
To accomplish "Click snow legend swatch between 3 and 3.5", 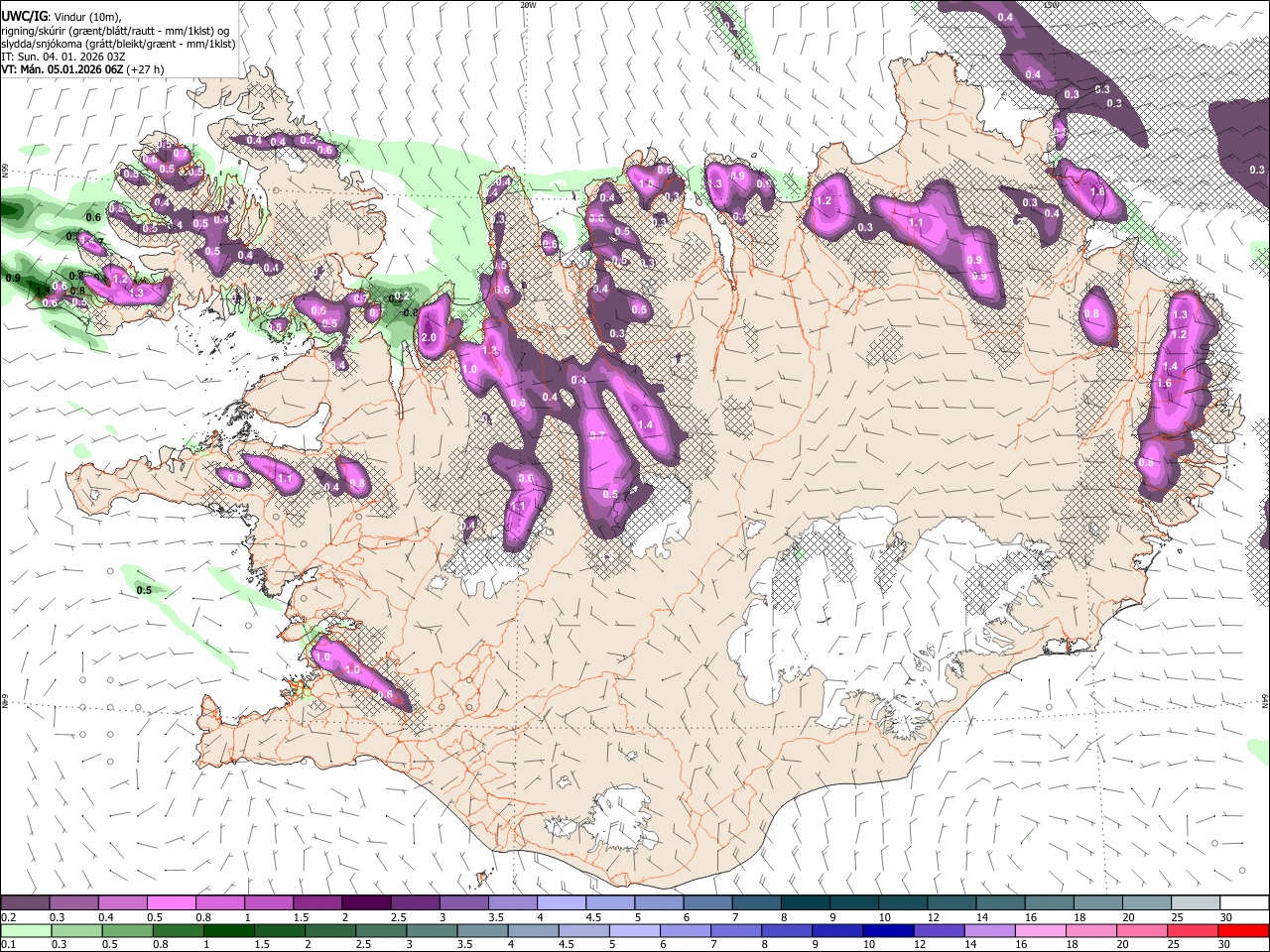I will pos(462,903).
